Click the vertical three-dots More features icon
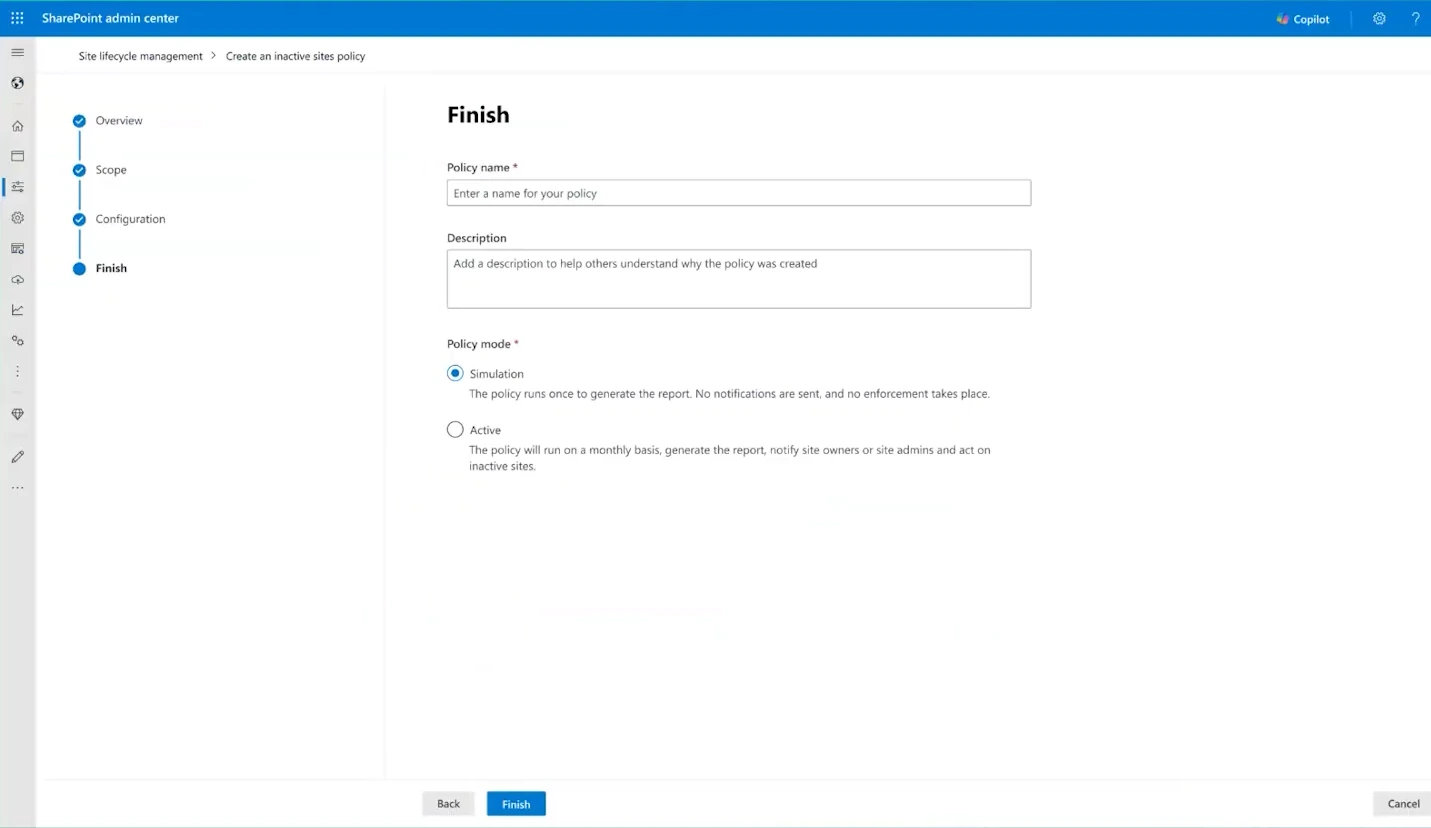The image size is (1431, 828). [x=17, y=371]
